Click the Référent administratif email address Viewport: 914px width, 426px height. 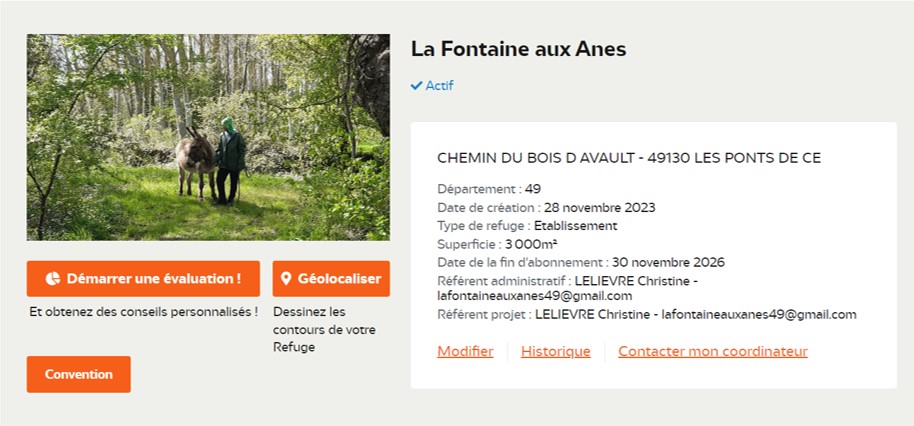(535, 296)
